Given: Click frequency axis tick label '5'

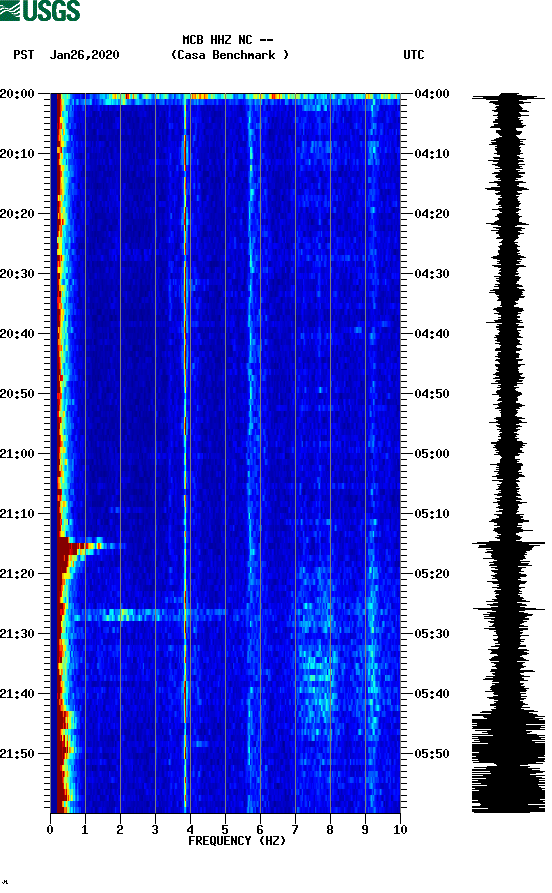Looking at the screenshot, I should pyautogui.click(x=225, y=830).
